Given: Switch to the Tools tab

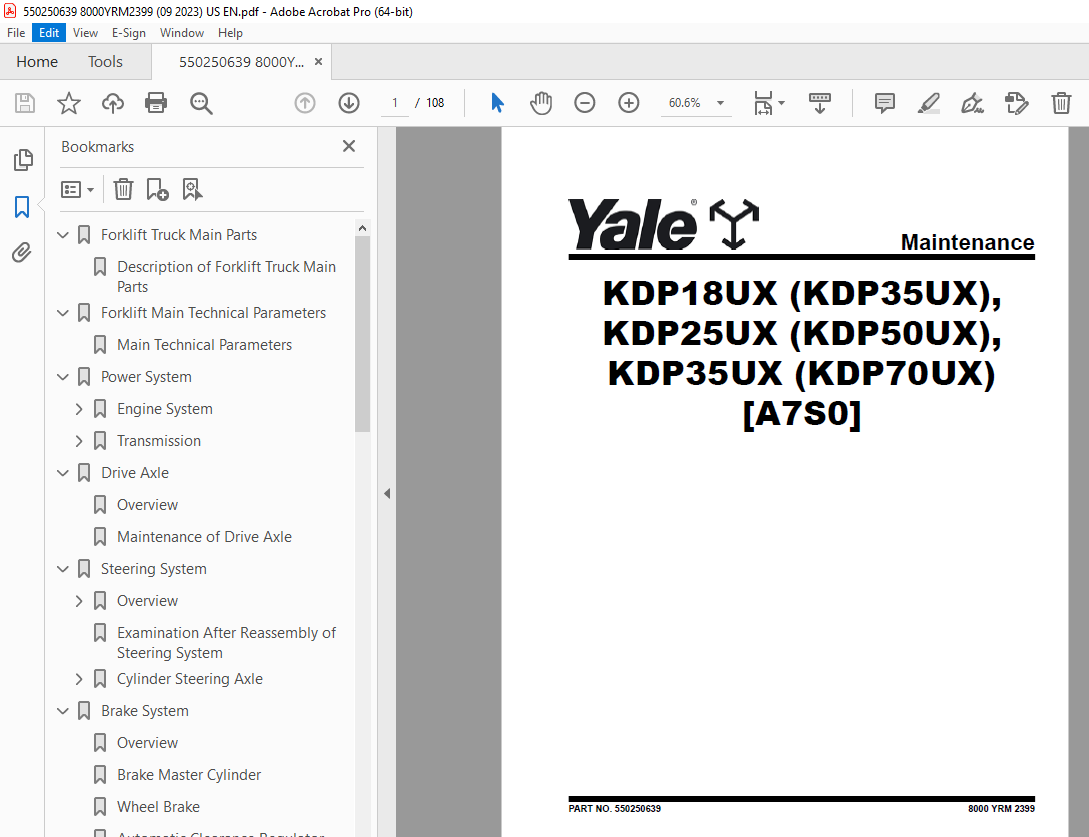Looking at the screenshot, I should click(105, 62).
